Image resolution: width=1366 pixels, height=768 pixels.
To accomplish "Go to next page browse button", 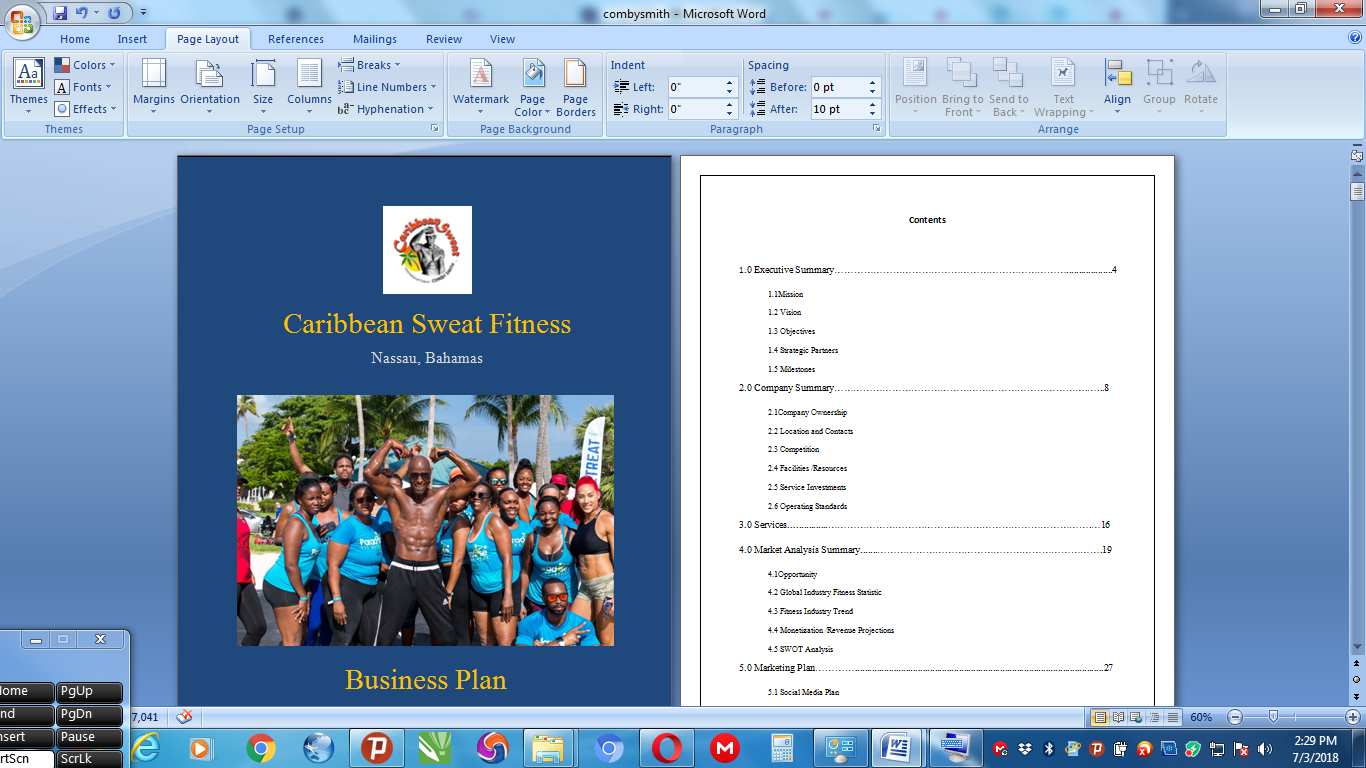I will (x=1357, y=695).
